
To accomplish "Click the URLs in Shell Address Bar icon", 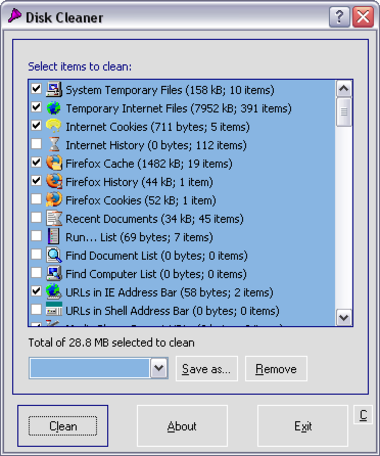I will (x=54, y=310).
